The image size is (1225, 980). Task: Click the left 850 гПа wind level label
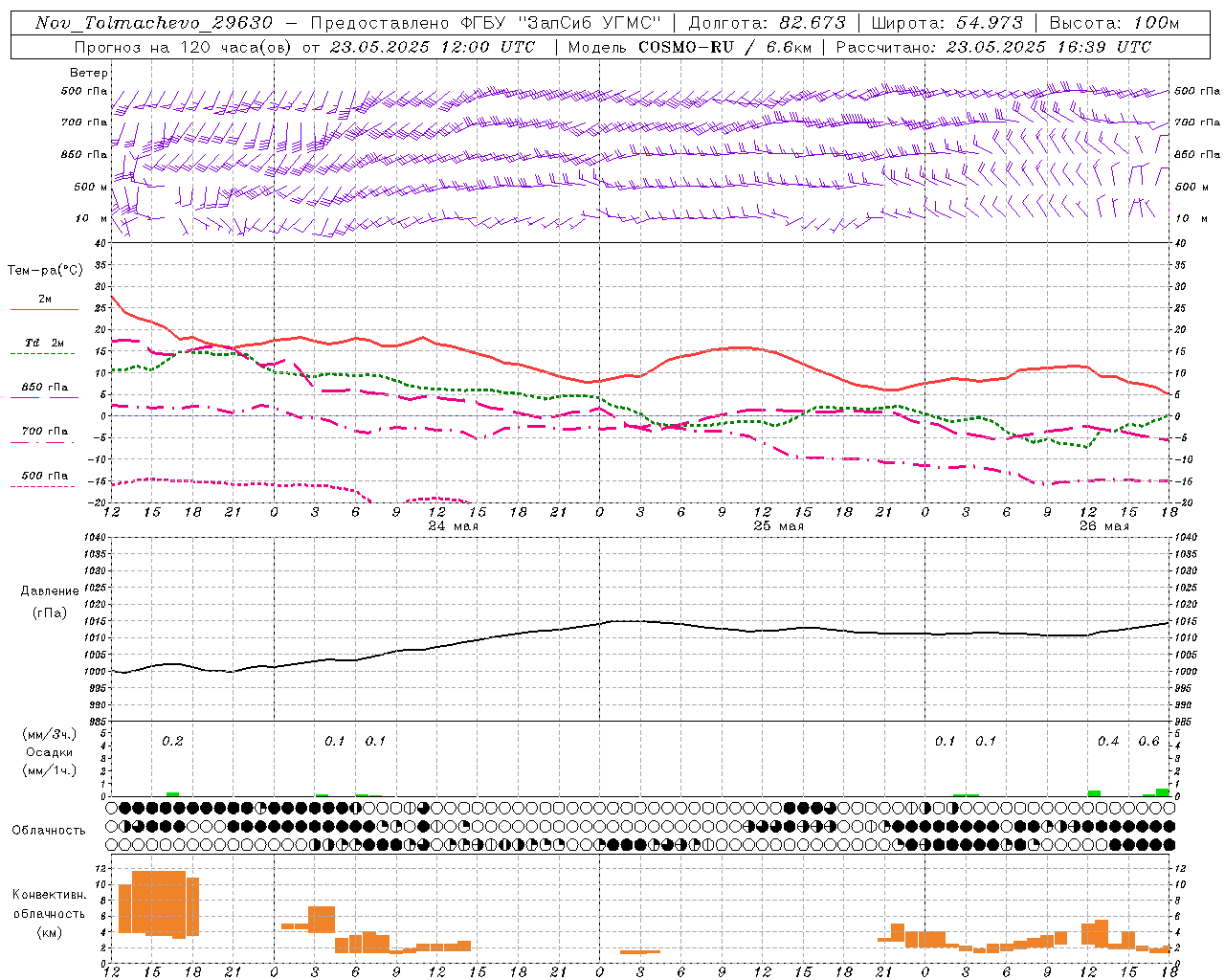point(84,154)
